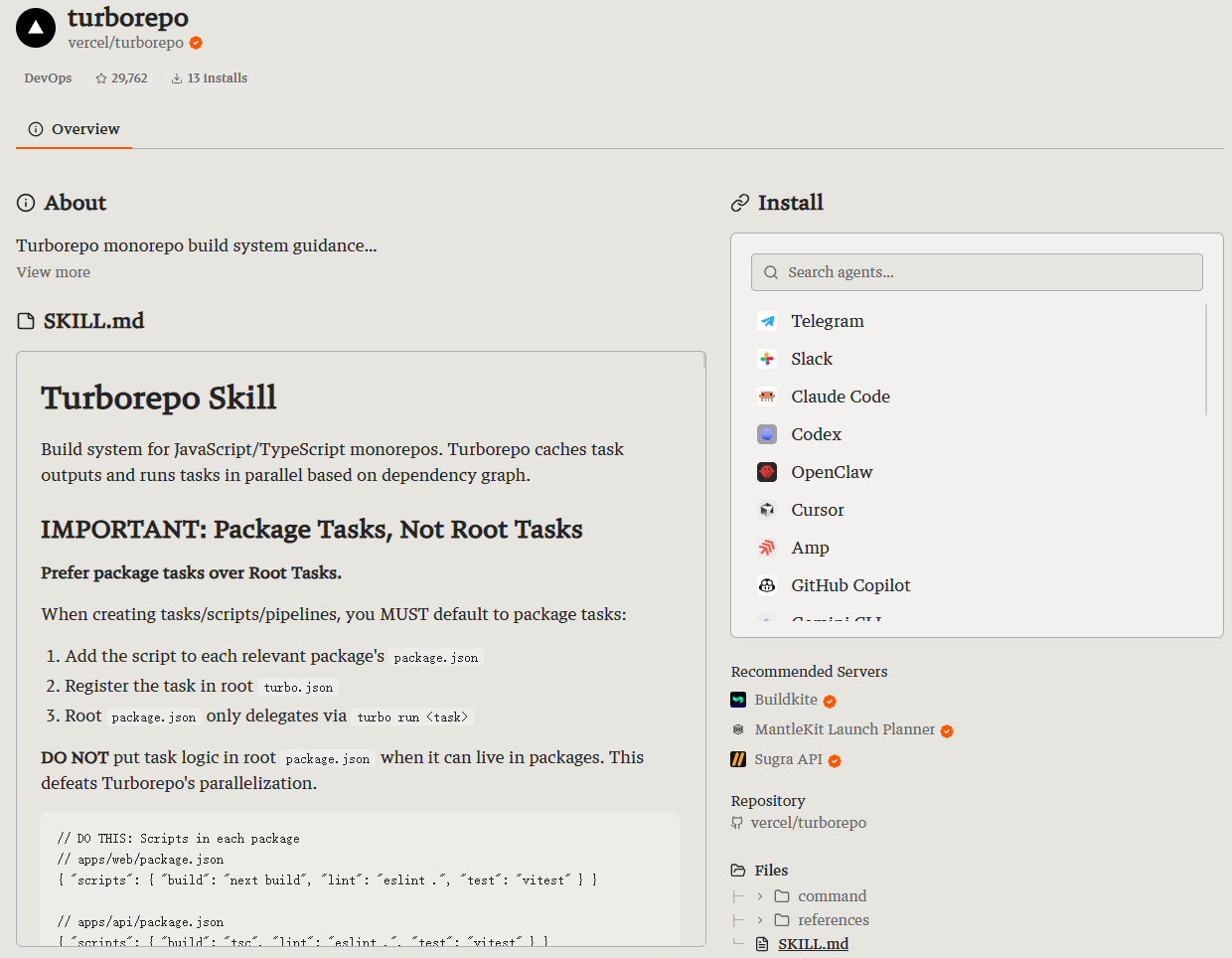The height and width of the screenshot is (958, 1232).
Task: Click the Telegram agent icon
Action: [x=767, y=321]
